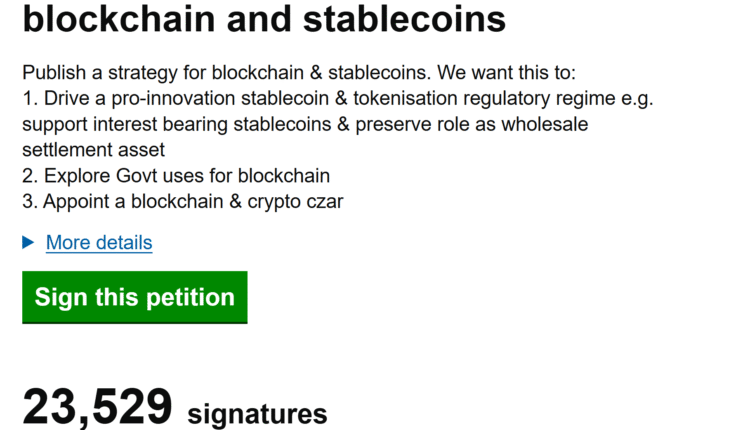The image size is (750, 430).
Task: Click the "settlement asset" text line
Action: click(93, 150)
